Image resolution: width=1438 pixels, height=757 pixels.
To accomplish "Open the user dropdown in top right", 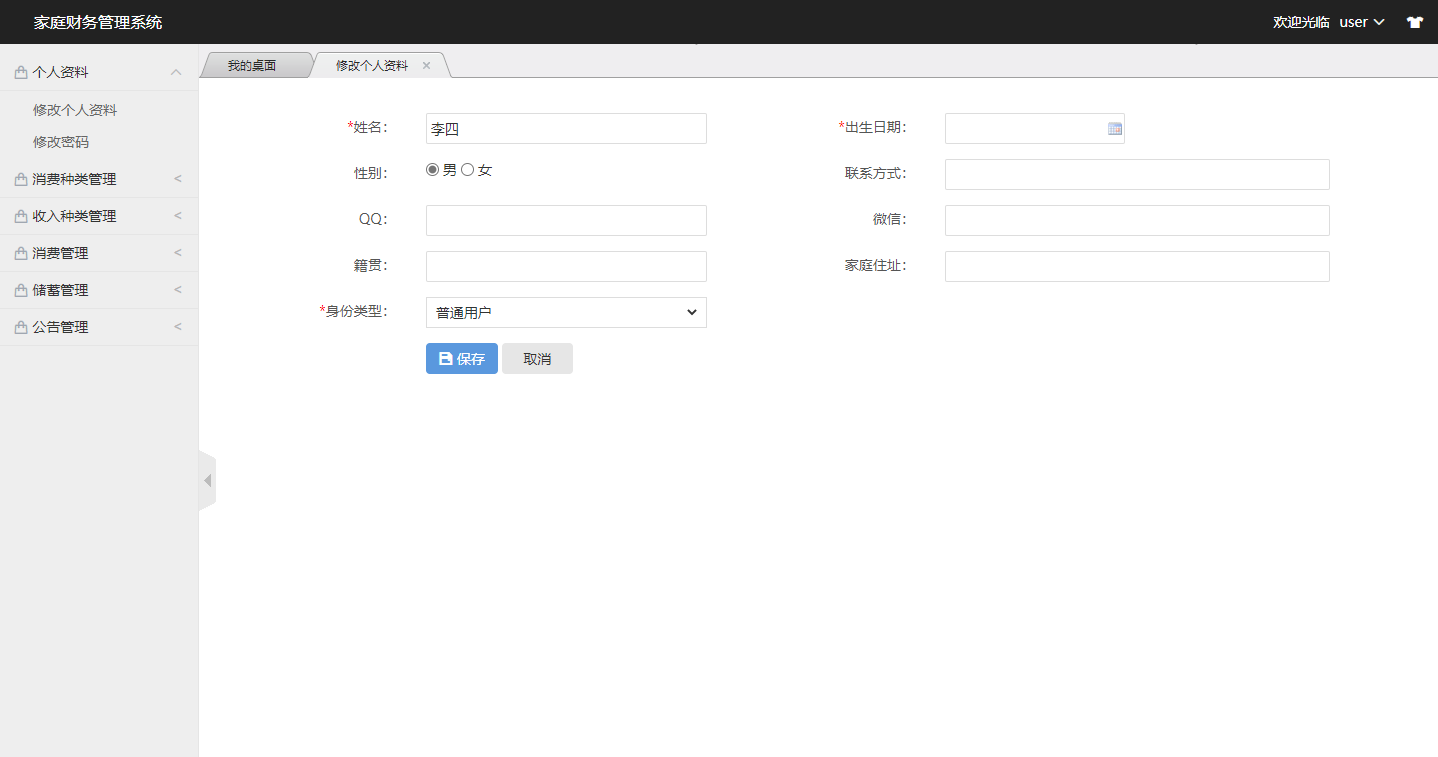I will pyautogui.click(x=1360, y=21).
